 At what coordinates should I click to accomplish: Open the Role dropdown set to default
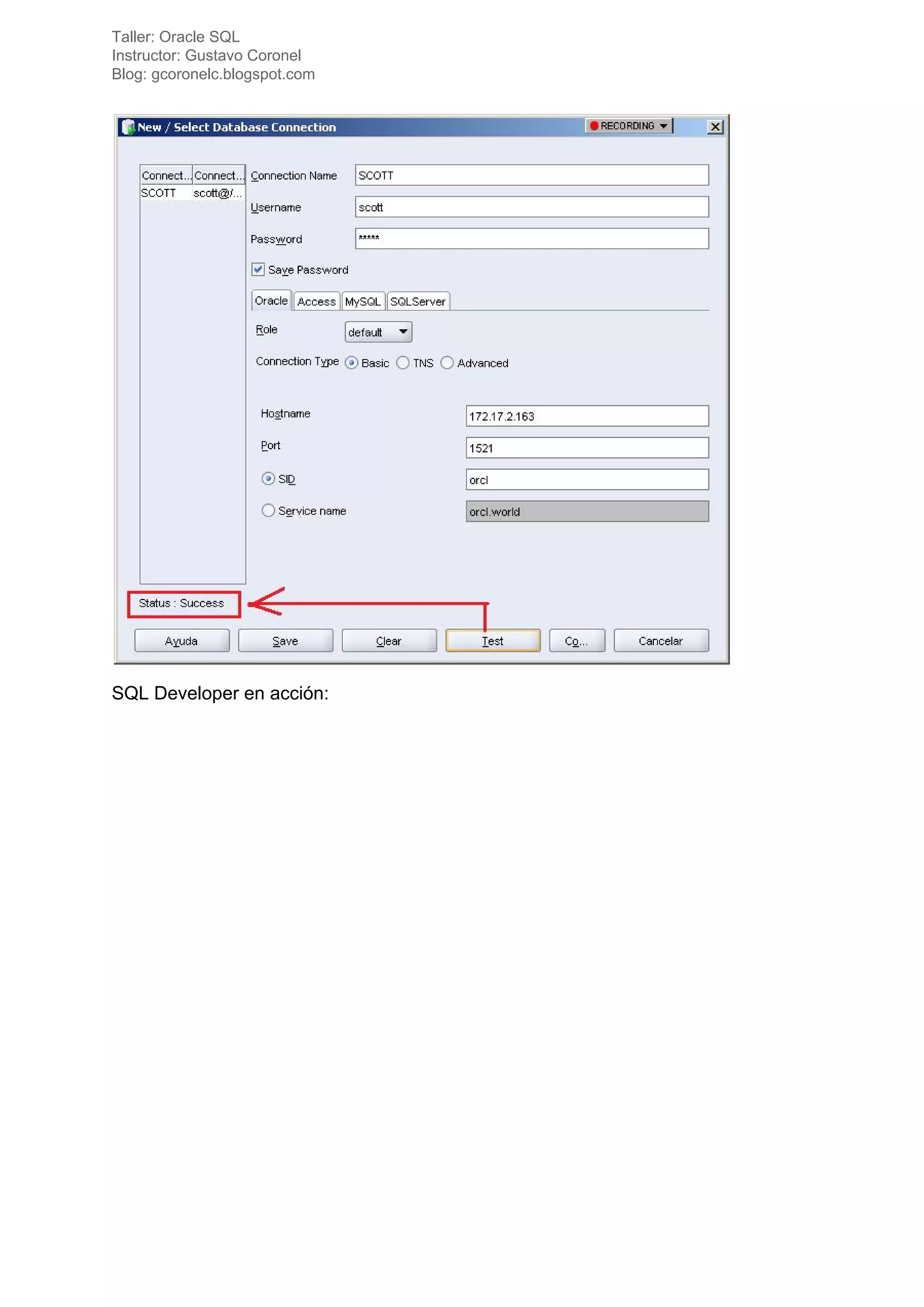tap(378, 332)
